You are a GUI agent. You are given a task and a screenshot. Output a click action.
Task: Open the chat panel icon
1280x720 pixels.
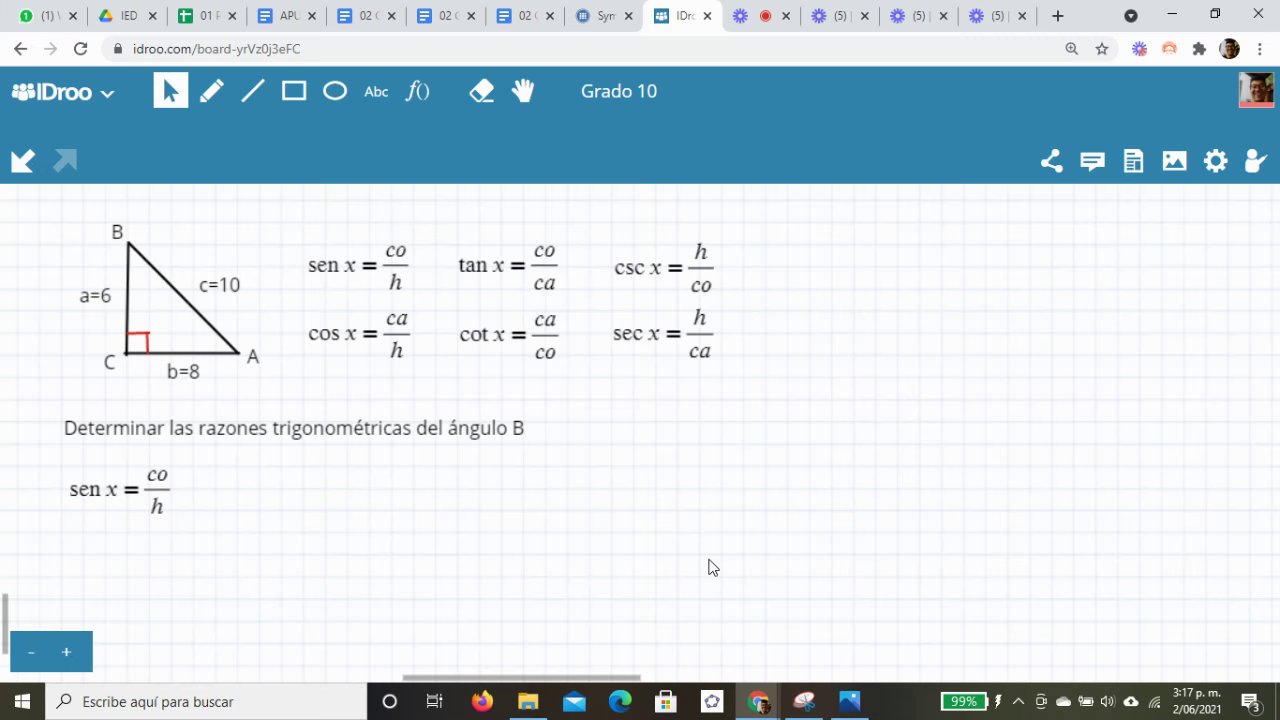(x=1092, y=161)
